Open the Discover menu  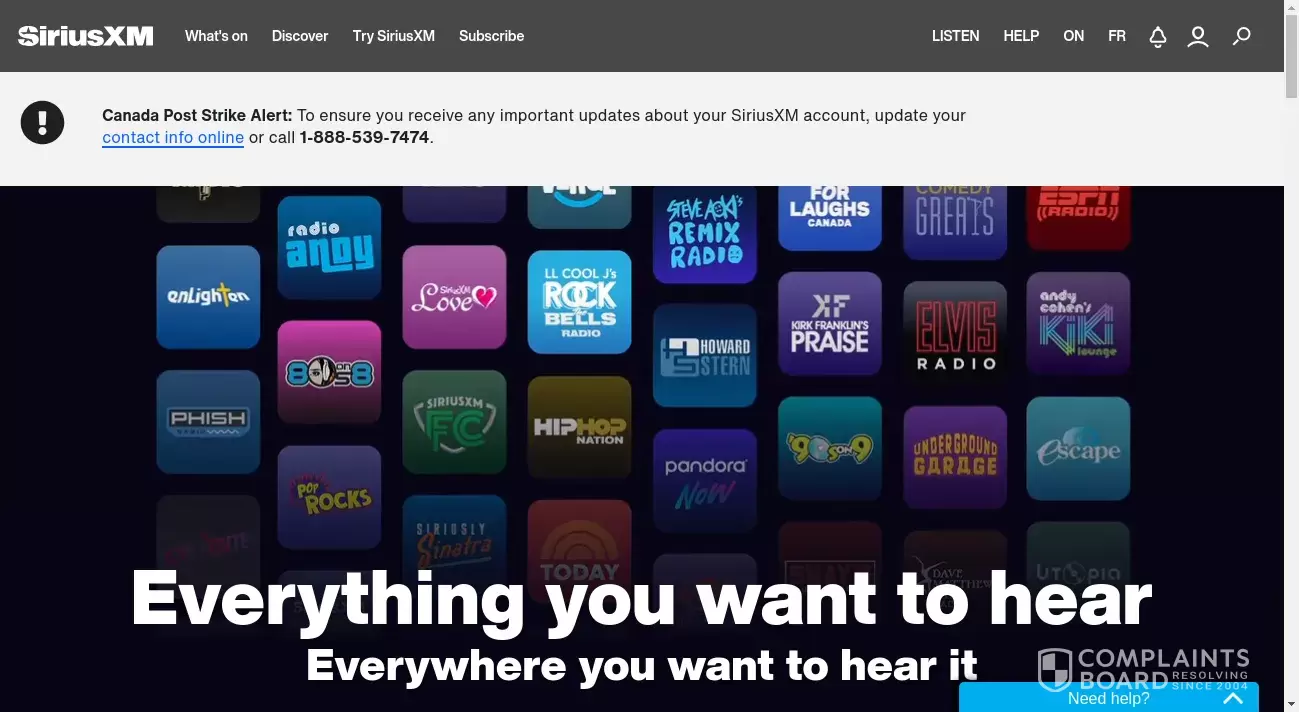pos(299,36)
